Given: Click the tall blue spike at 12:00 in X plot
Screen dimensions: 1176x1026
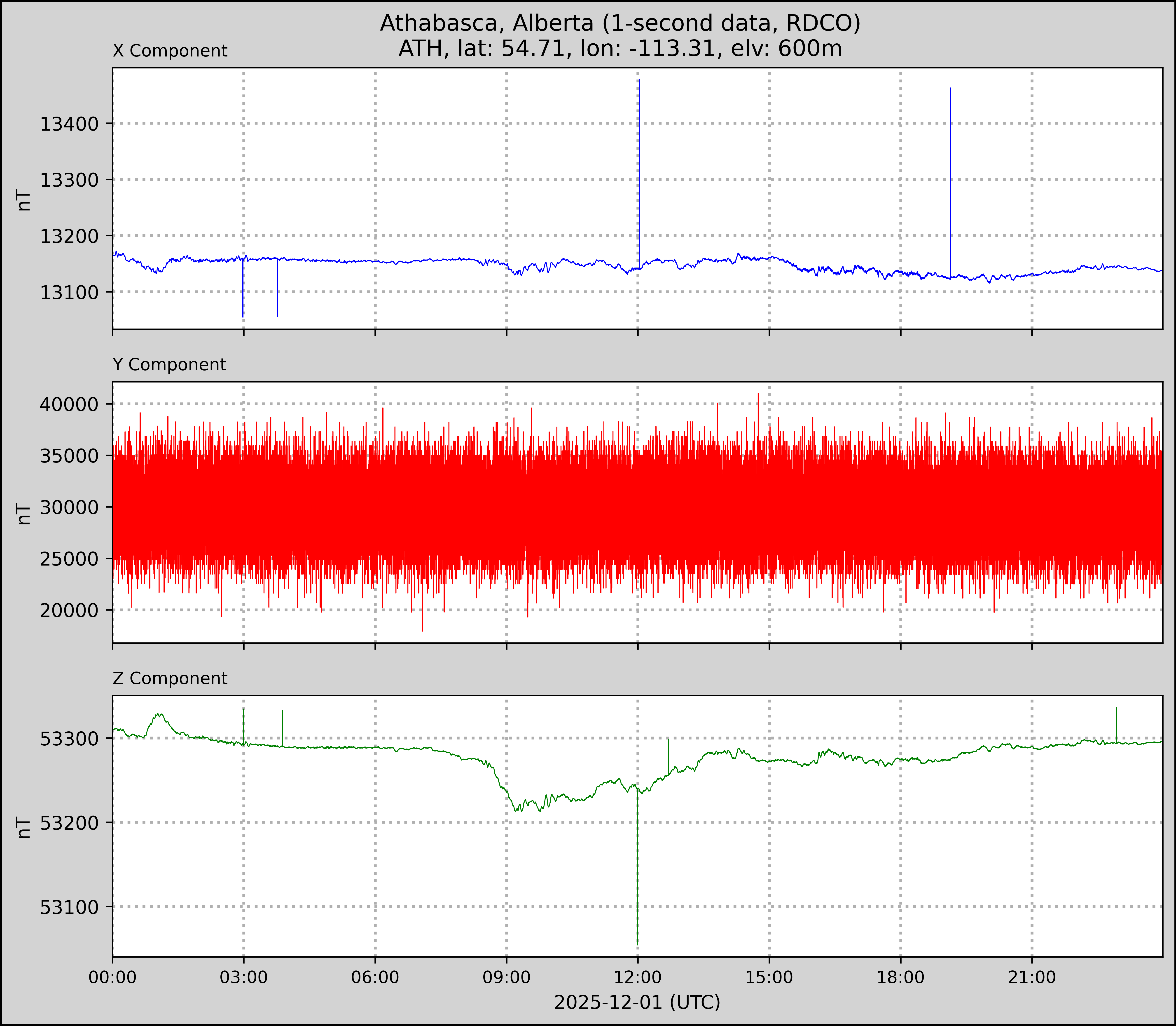Looking at the screenshot, I should [x=639, y=172].
